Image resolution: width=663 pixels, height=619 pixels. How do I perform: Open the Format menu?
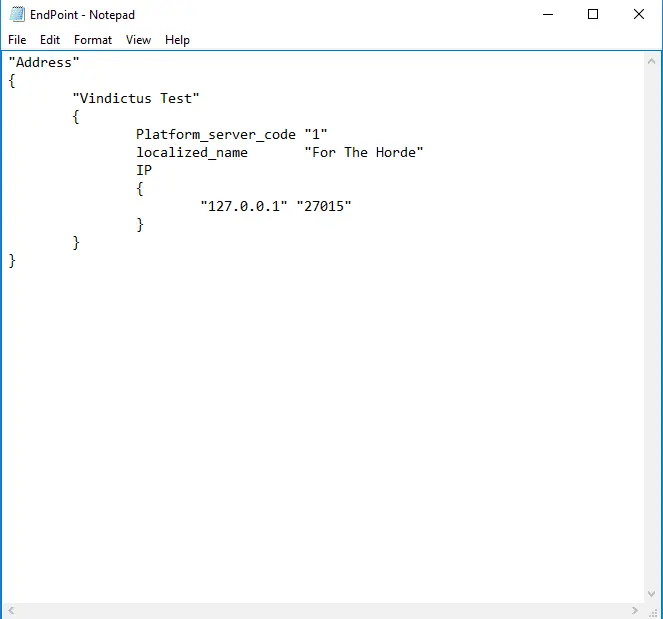(93, 40)
